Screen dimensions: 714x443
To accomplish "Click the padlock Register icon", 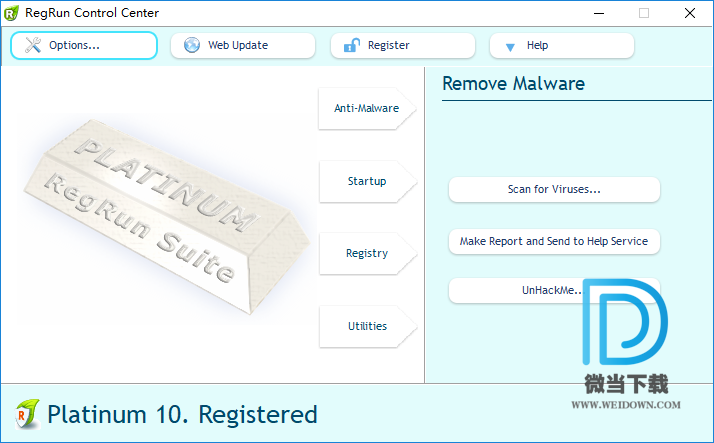I will 352,45.
